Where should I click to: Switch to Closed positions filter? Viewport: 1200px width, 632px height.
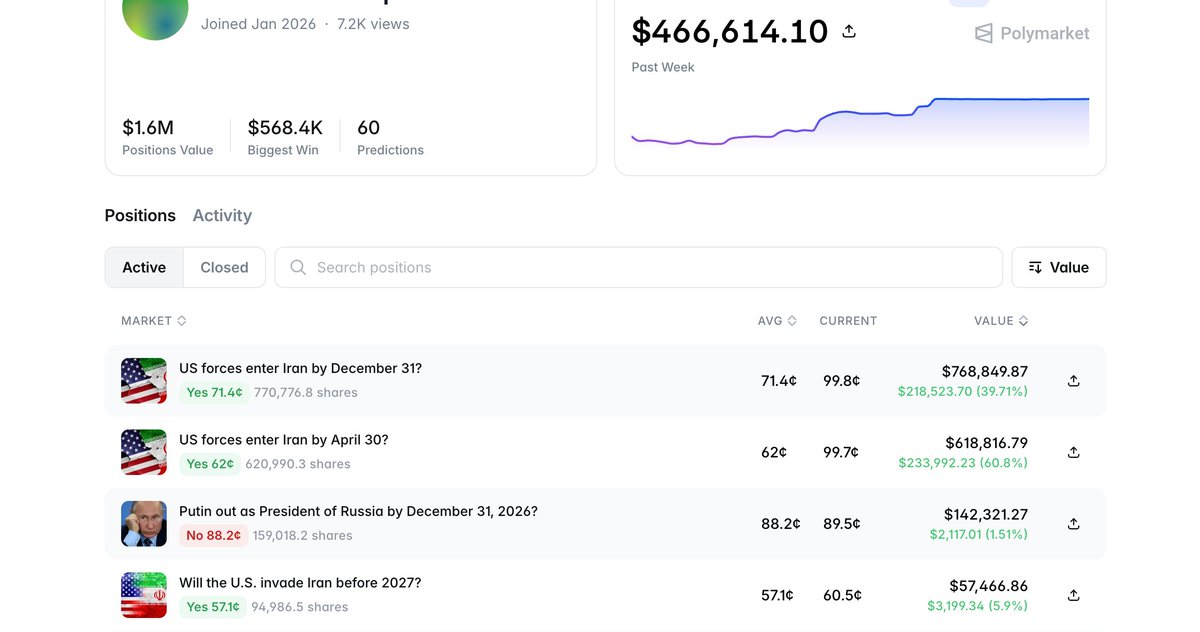pyautogui.click(x=224, y=268)
